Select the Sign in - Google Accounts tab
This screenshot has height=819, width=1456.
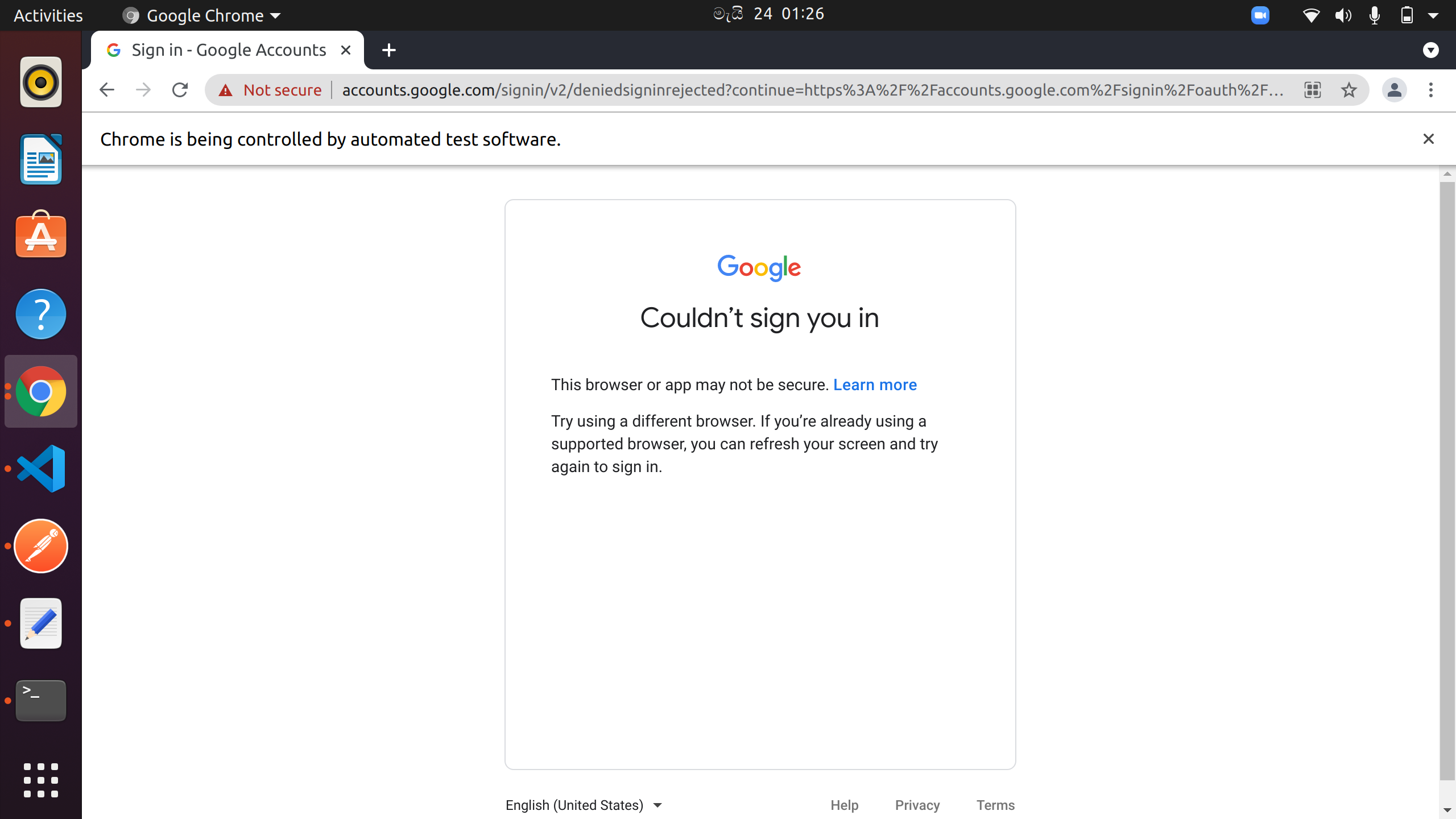coord(227,50)
